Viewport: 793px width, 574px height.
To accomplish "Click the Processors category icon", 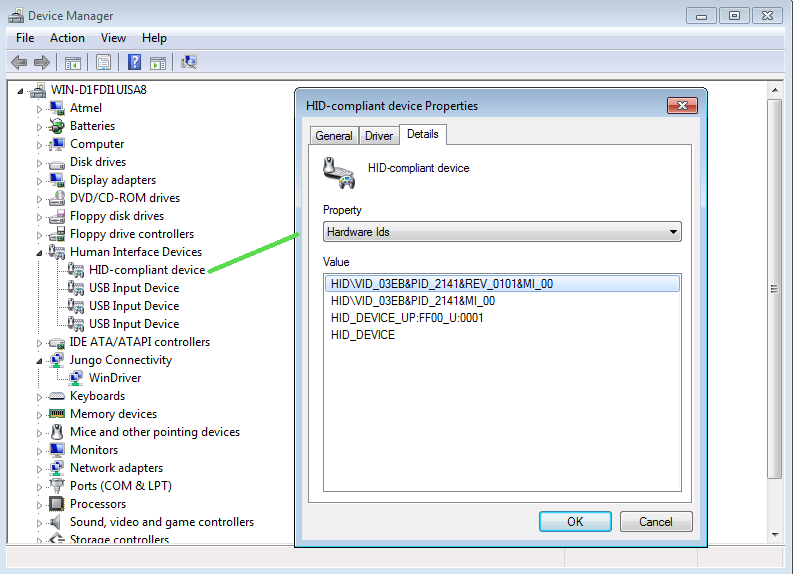I will click(57, 504).
